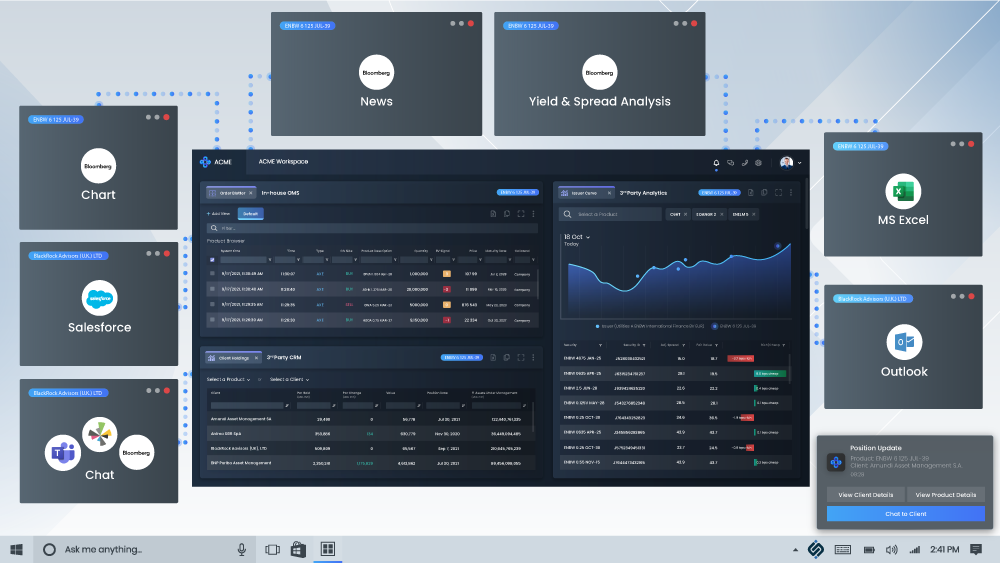Click the export document icon in 3rd Party CRM
The image size is (1000, 563).
coord(493,358)
